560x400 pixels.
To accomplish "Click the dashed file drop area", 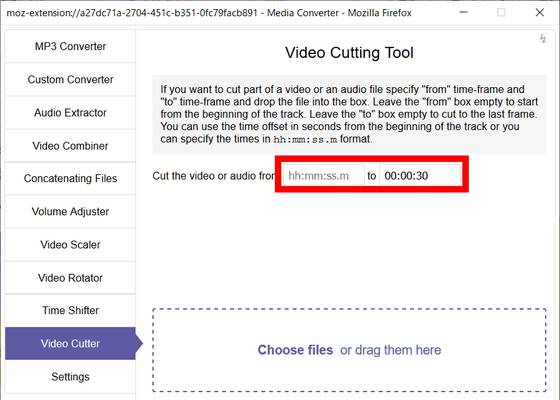I will click(349, 350).
